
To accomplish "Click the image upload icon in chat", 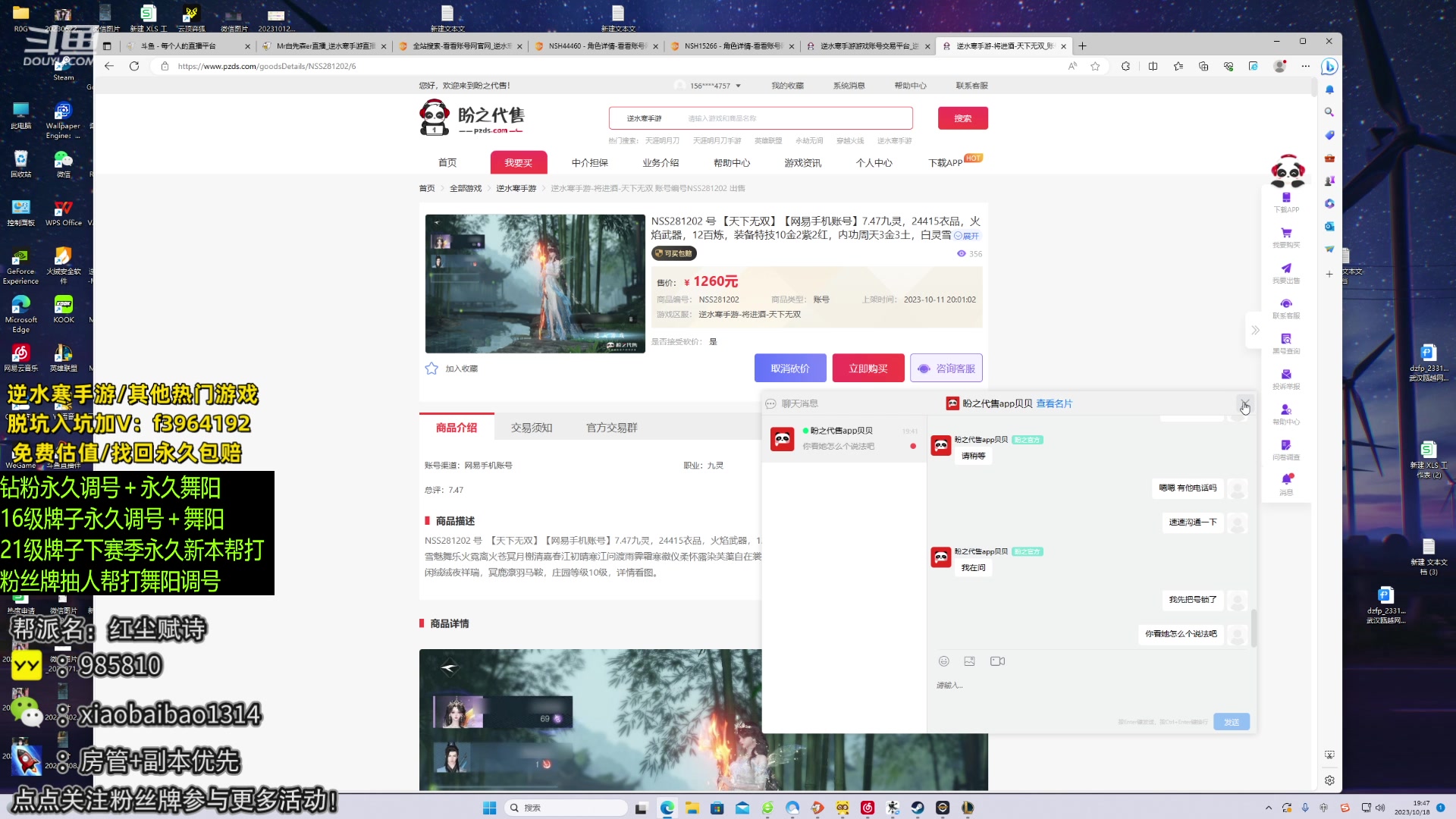I will (969, 661).
